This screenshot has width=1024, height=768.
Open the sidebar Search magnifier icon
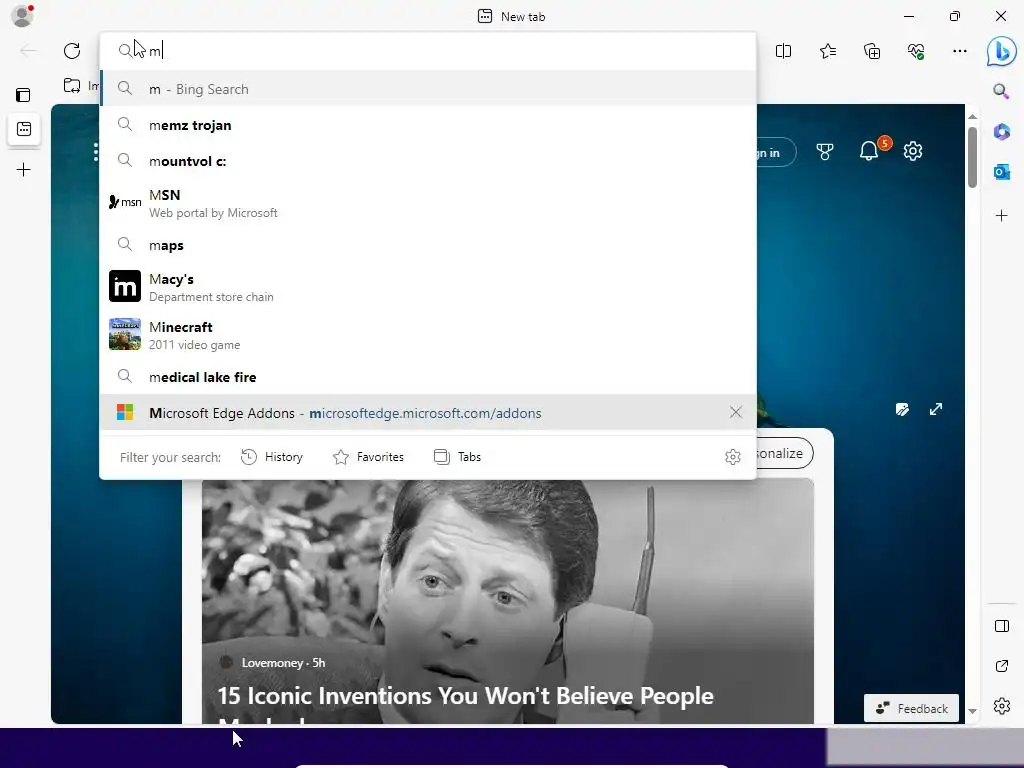click(1000, 91)
